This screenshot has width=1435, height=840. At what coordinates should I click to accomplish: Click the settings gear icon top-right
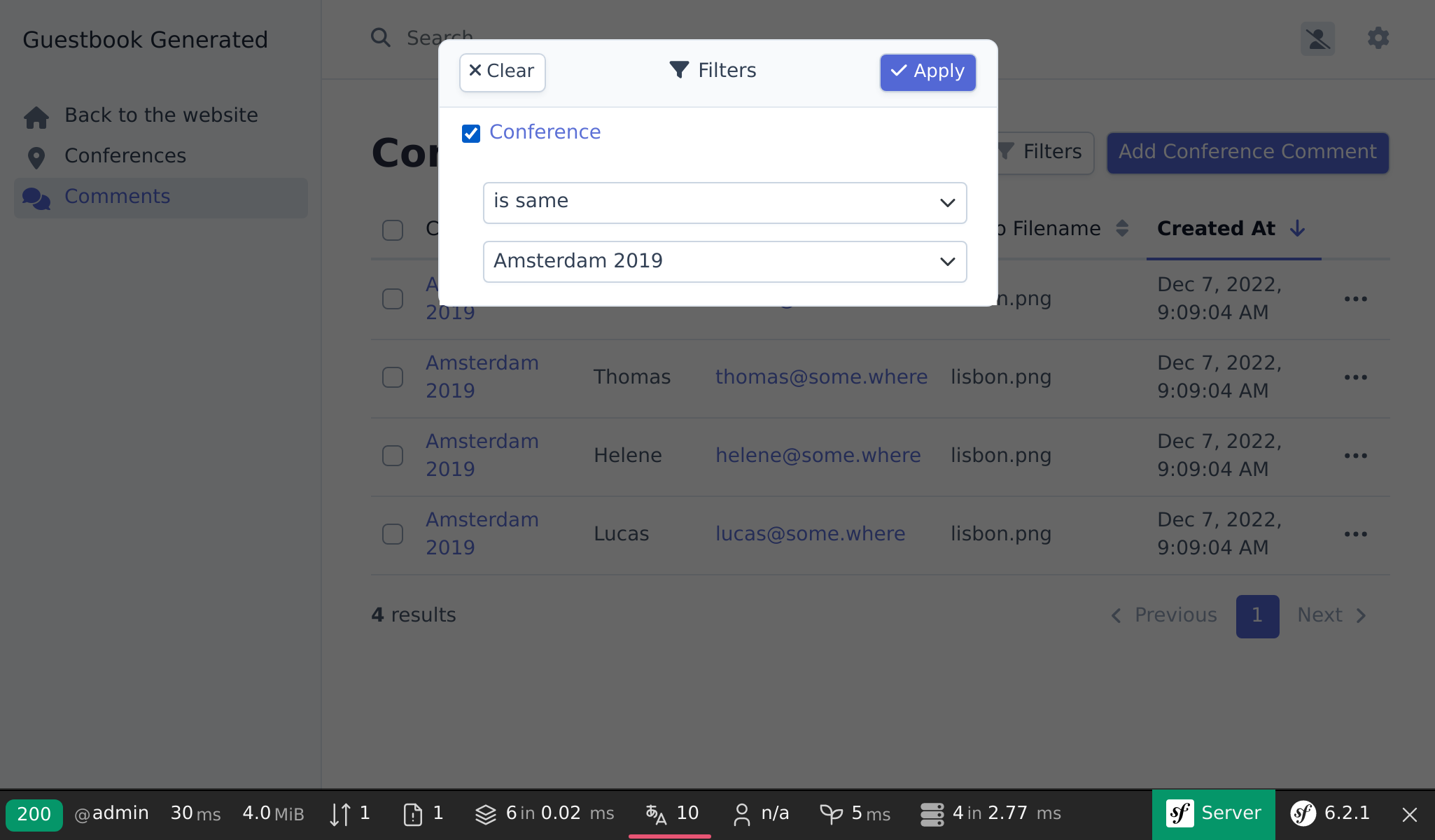(1378, 38)
